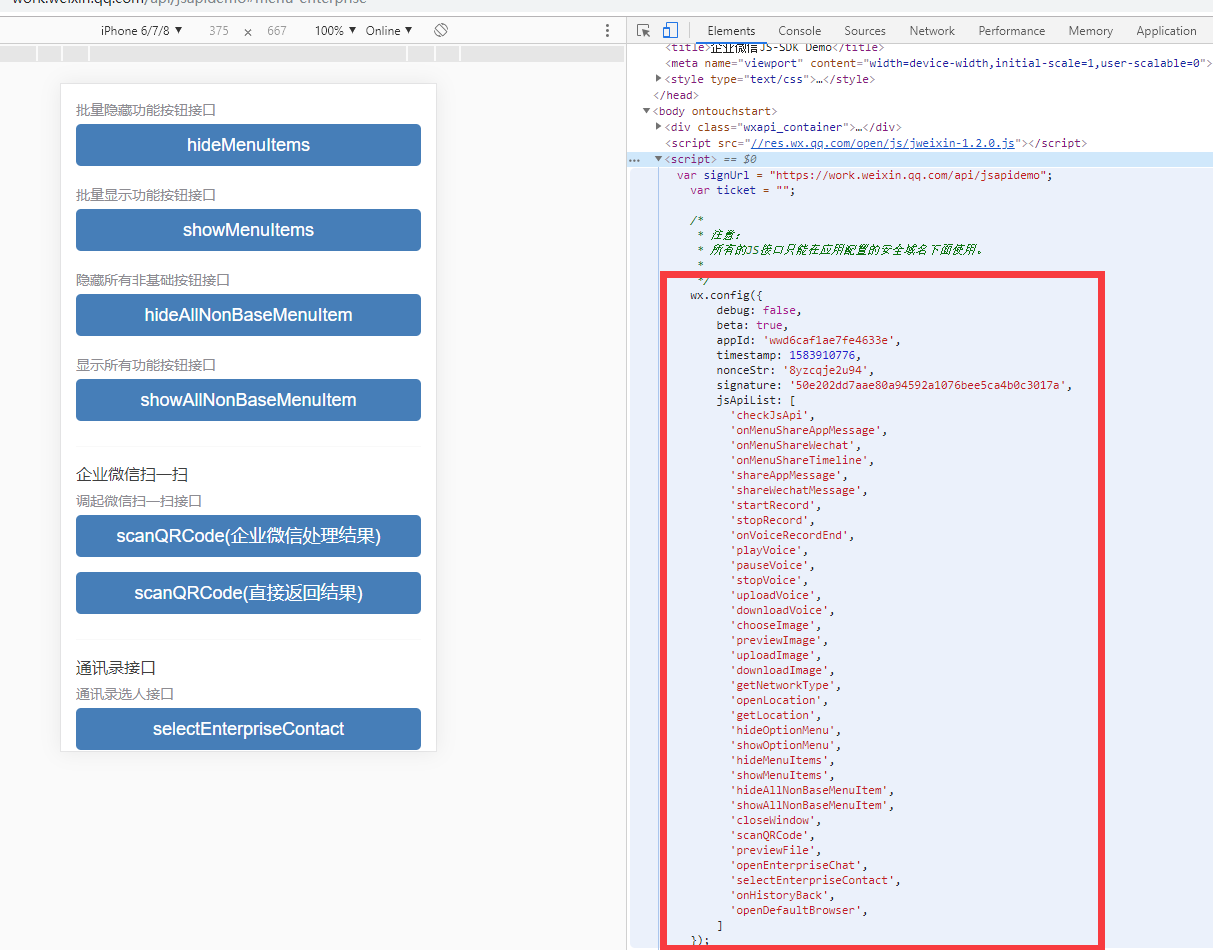1213x950 pixels.
Task: Click the signature value string
Action: 930,385
